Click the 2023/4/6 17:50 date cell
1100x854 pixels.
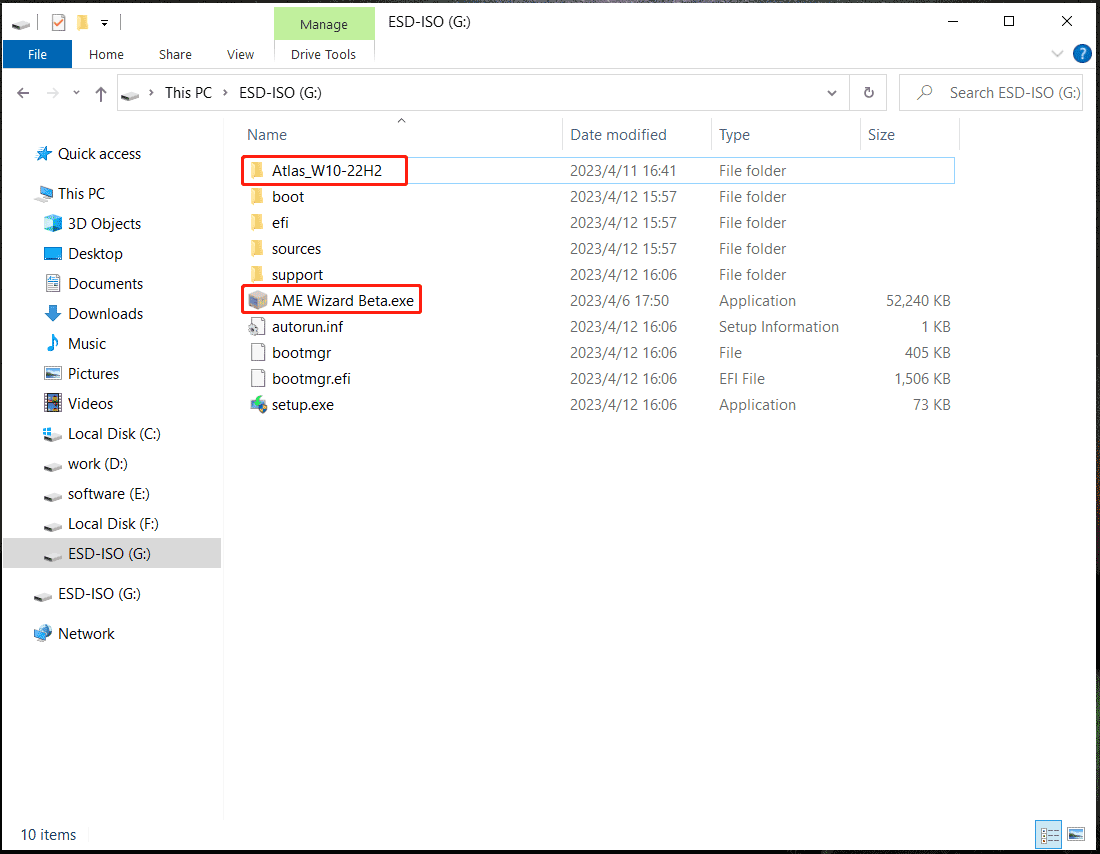[619, 300]
